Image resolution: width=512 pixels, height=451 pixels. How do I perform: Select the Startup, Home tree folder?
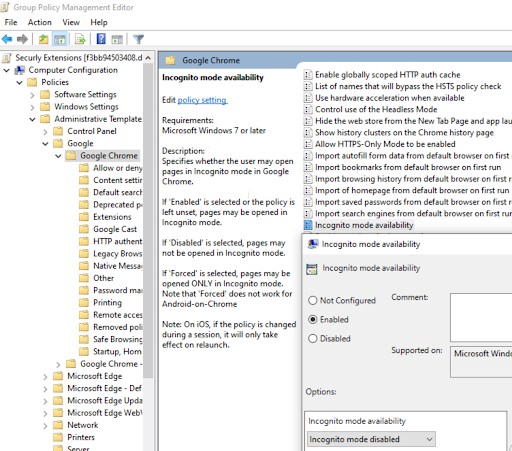click(x=117, y=352)
